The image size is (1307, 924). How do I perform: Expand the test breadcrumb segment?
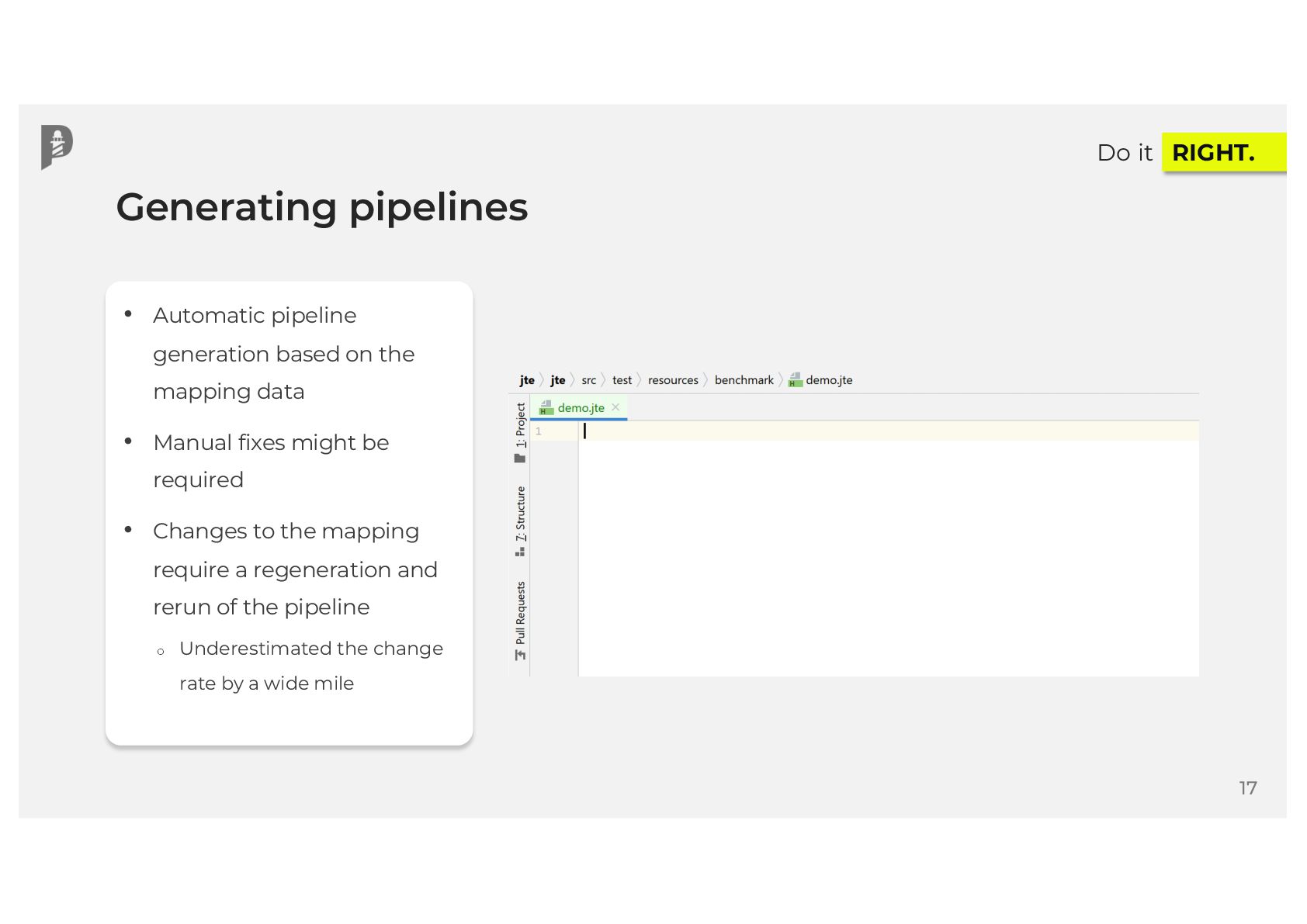pyautogui.click(x=622, y=380)
